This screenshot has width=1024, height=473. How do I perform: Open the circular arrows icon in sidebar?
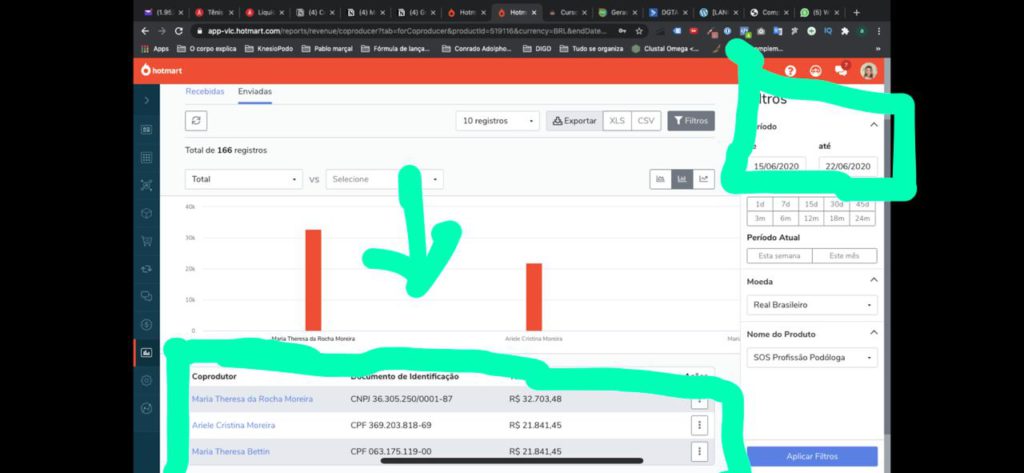pyautogui.click(x=146, y=269)
